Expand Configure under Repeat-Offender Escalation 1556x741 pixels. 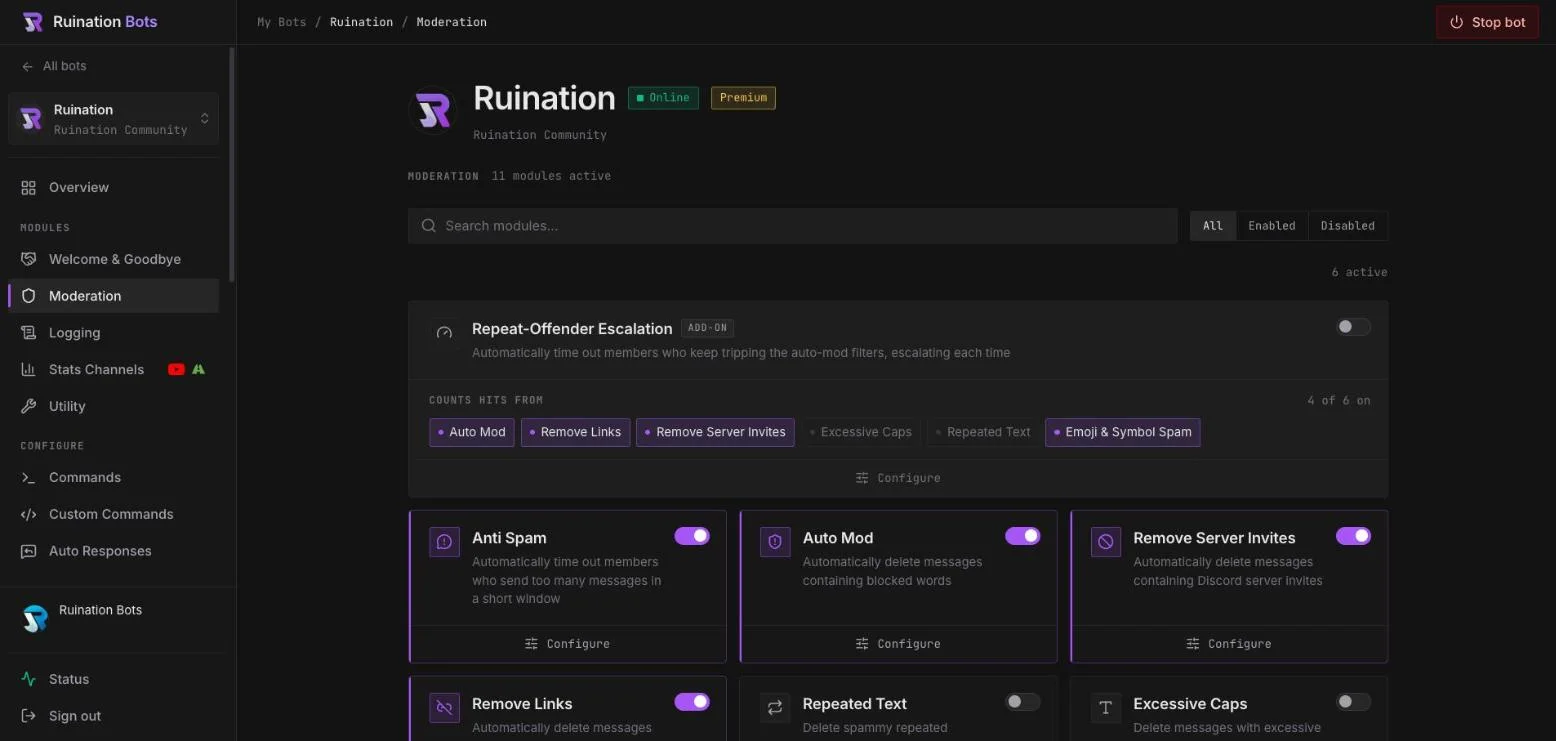pos(898,478)
